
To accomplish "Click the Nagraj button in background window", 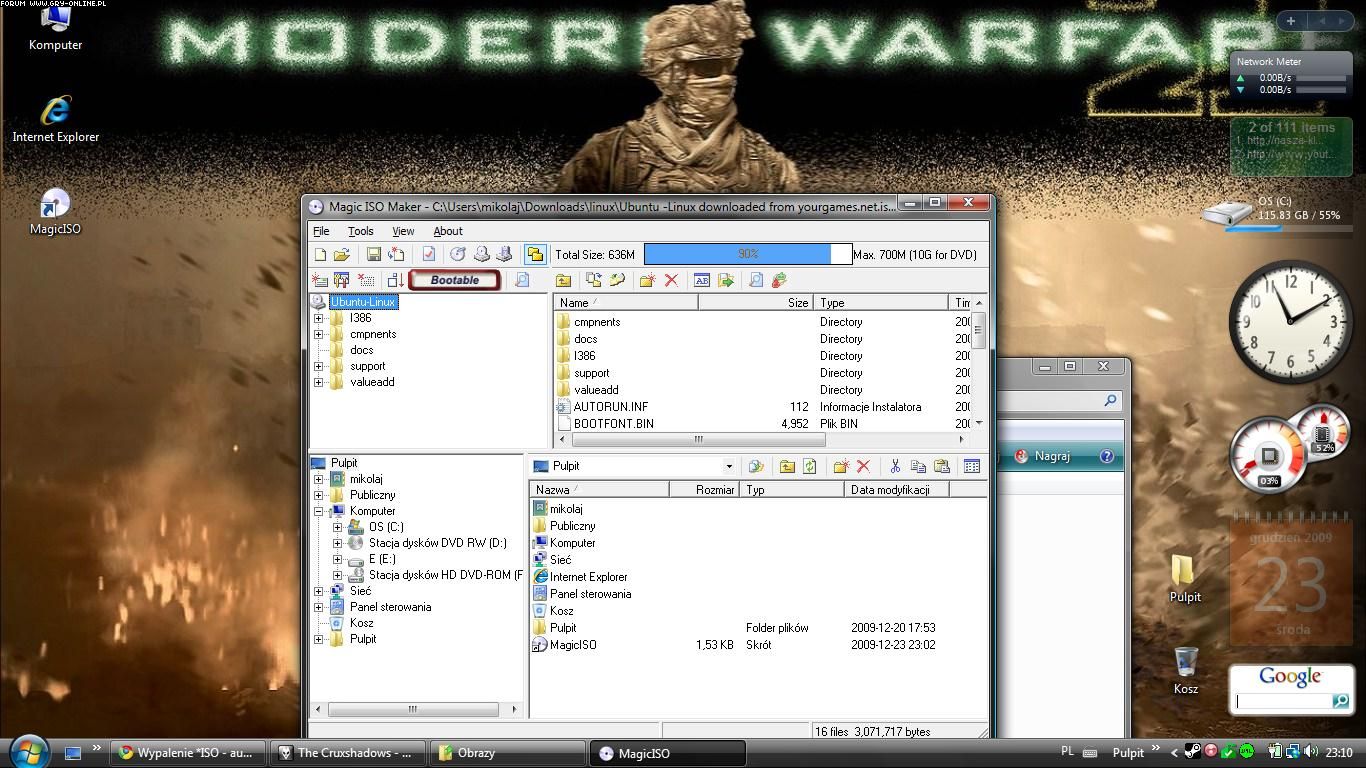I will [1044, 456].
